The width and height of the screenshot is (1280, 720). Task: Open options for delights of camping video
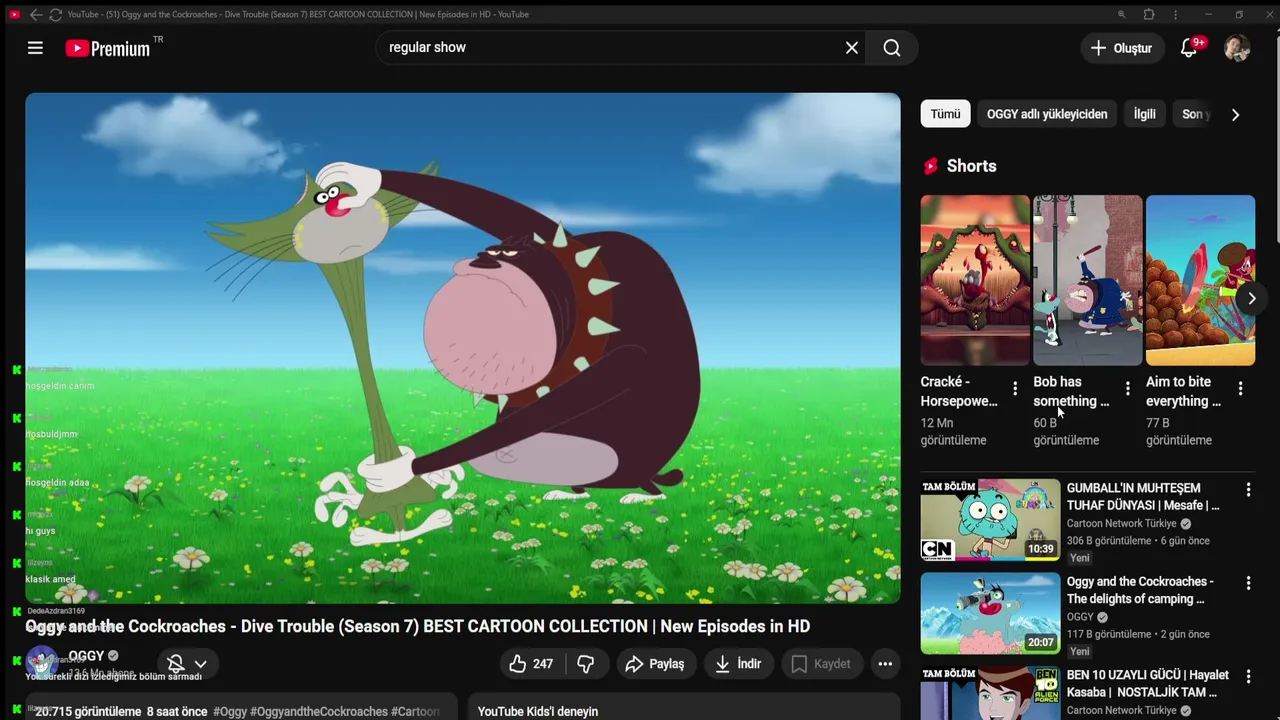1248,583
